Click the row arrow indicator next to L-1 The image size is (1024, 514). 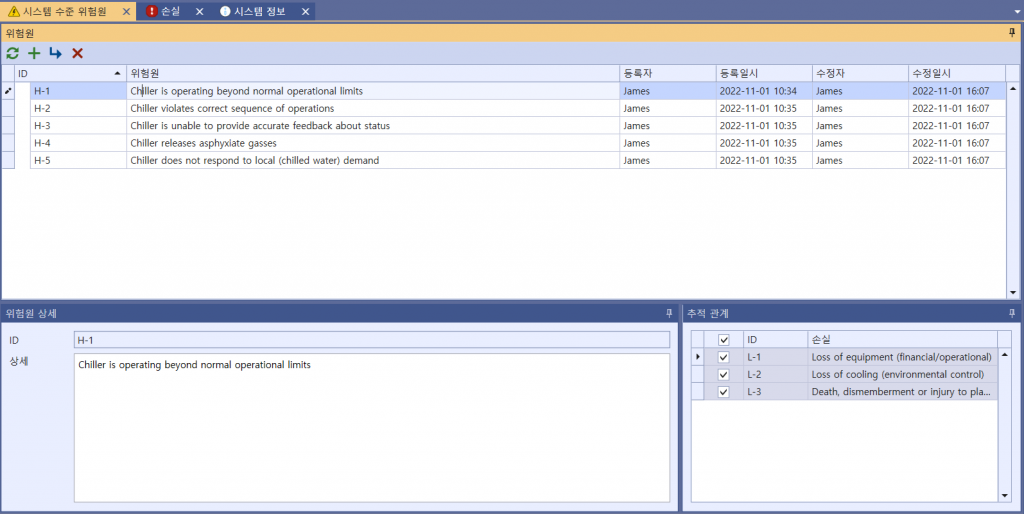[x=697, y=357]
